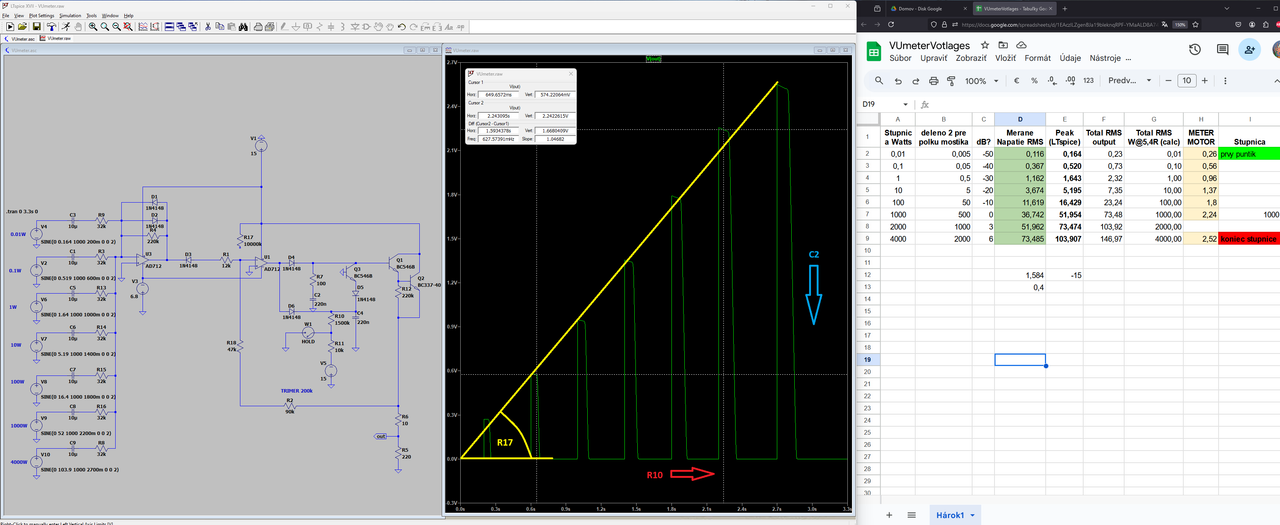Screen dimensions: 1280x525
Task: Click the V(out) trace label above the plot
Action: coord(655,59)
